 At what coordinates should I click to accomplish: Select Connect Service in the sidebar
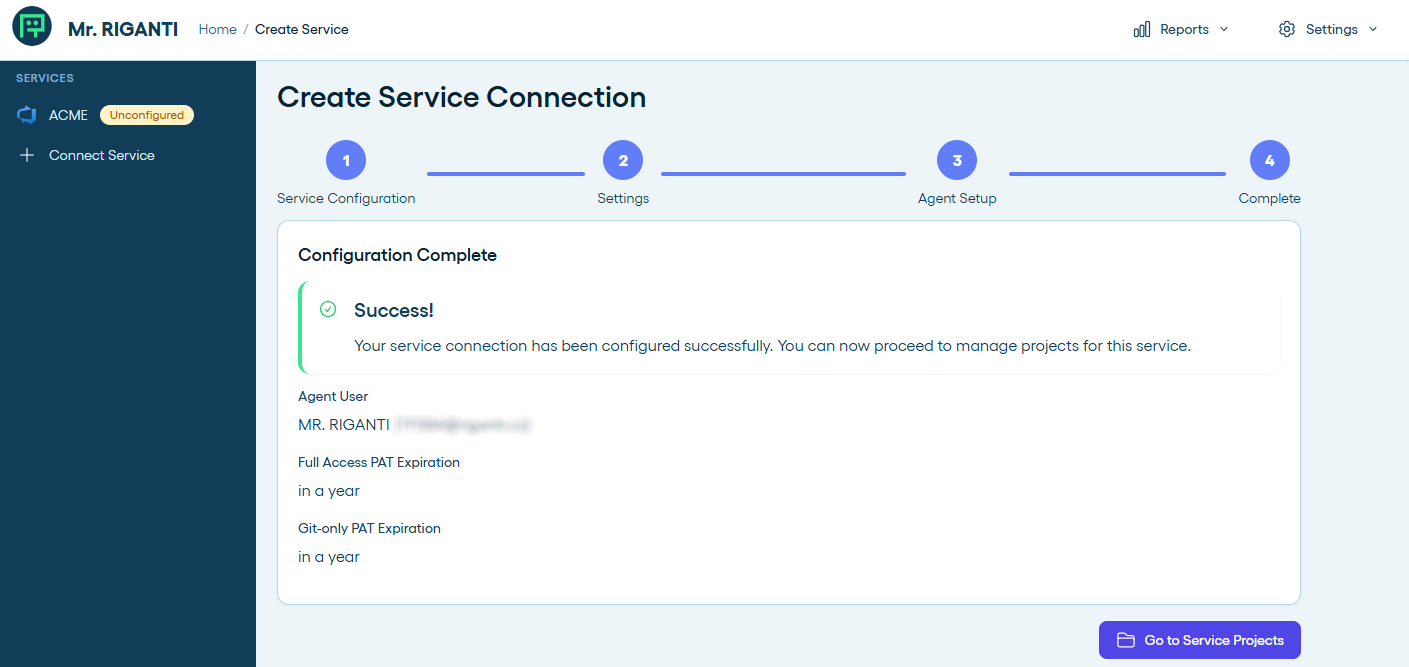pyautogui.click(x=101, y=156)
